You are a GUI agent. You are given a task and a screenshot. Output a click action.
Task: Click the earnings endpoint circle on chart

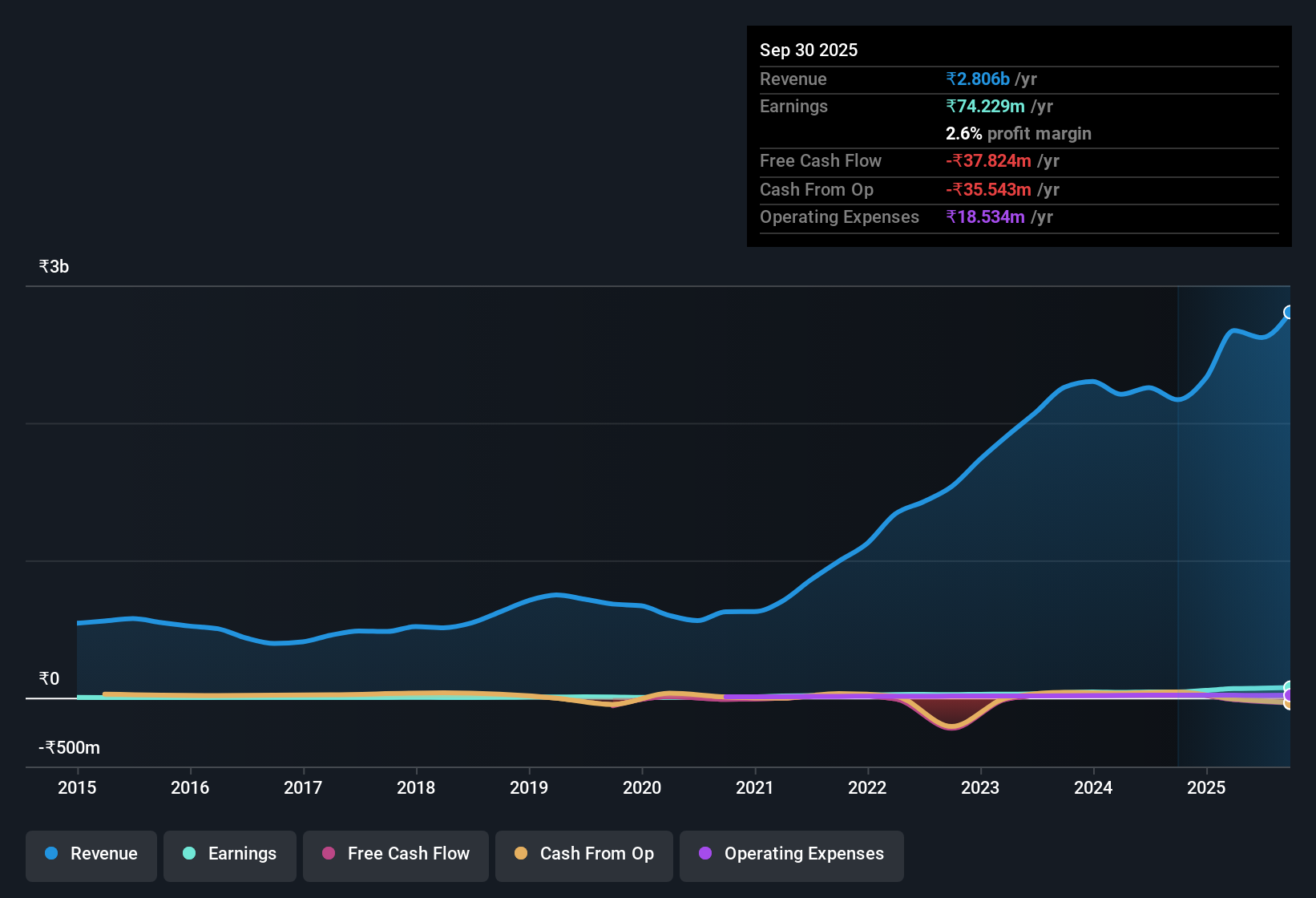coord(1289,687)
